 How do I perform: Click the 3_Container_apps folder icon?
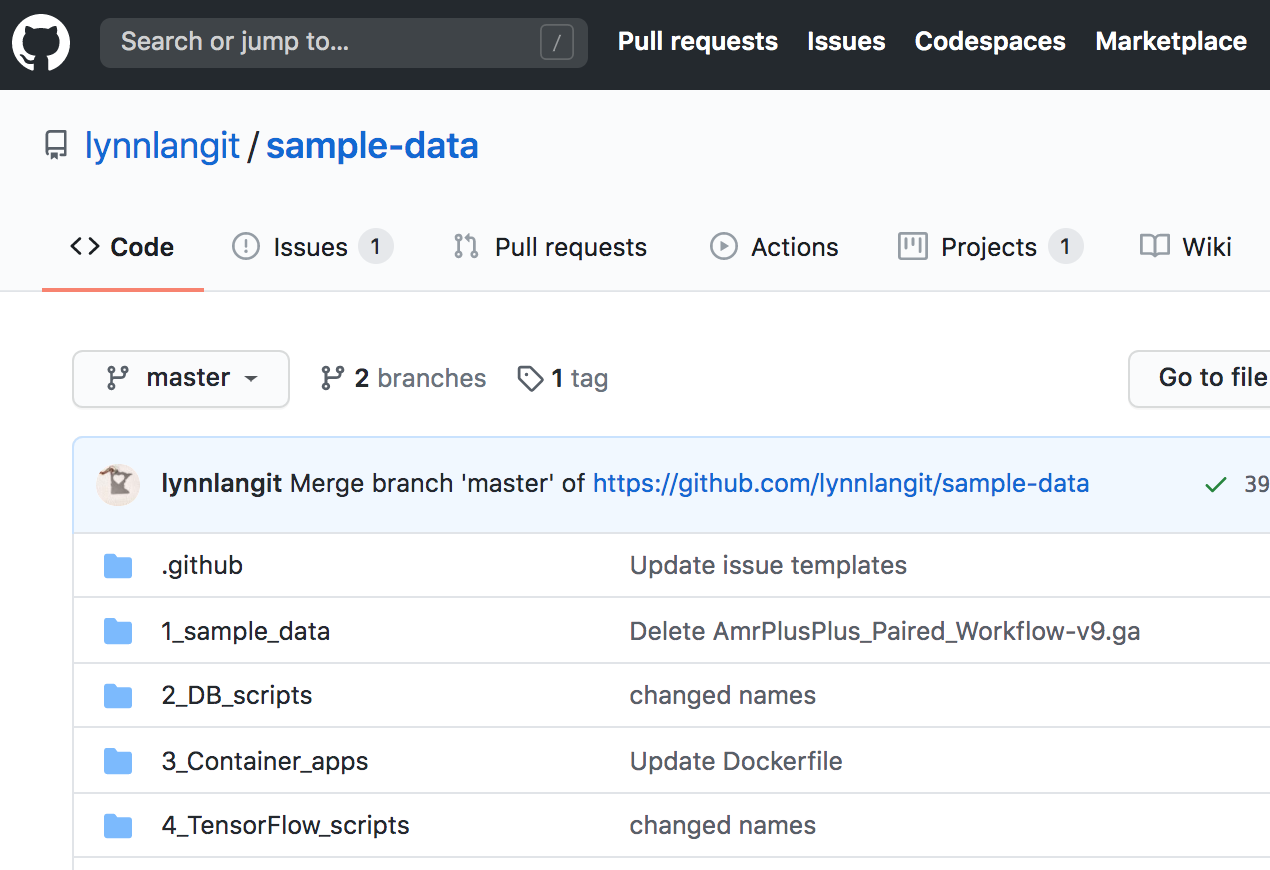(118, 762)
